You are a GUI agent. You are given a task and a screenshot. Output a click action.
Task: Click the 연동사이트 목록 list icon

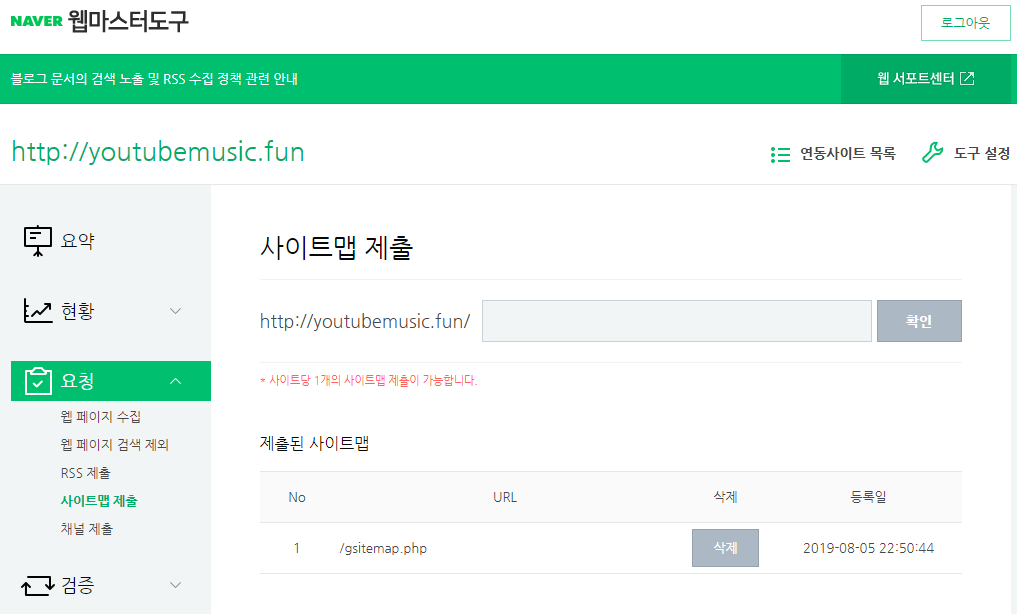(x=781, y=154)
